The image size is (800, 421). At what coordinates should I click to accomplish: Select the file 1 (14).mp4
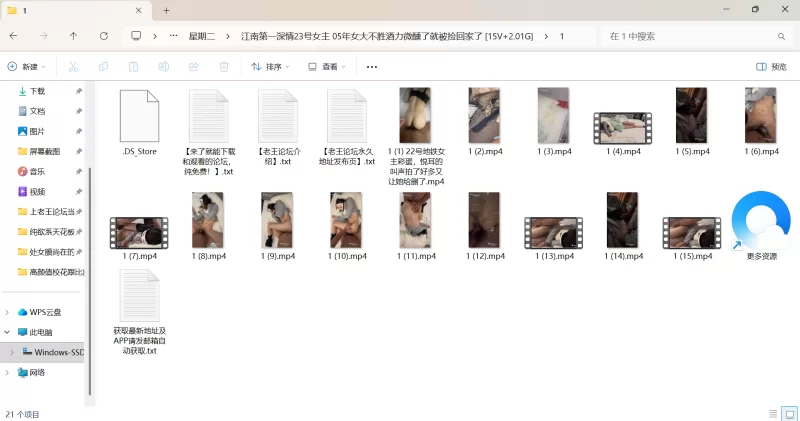coord(623,227)
